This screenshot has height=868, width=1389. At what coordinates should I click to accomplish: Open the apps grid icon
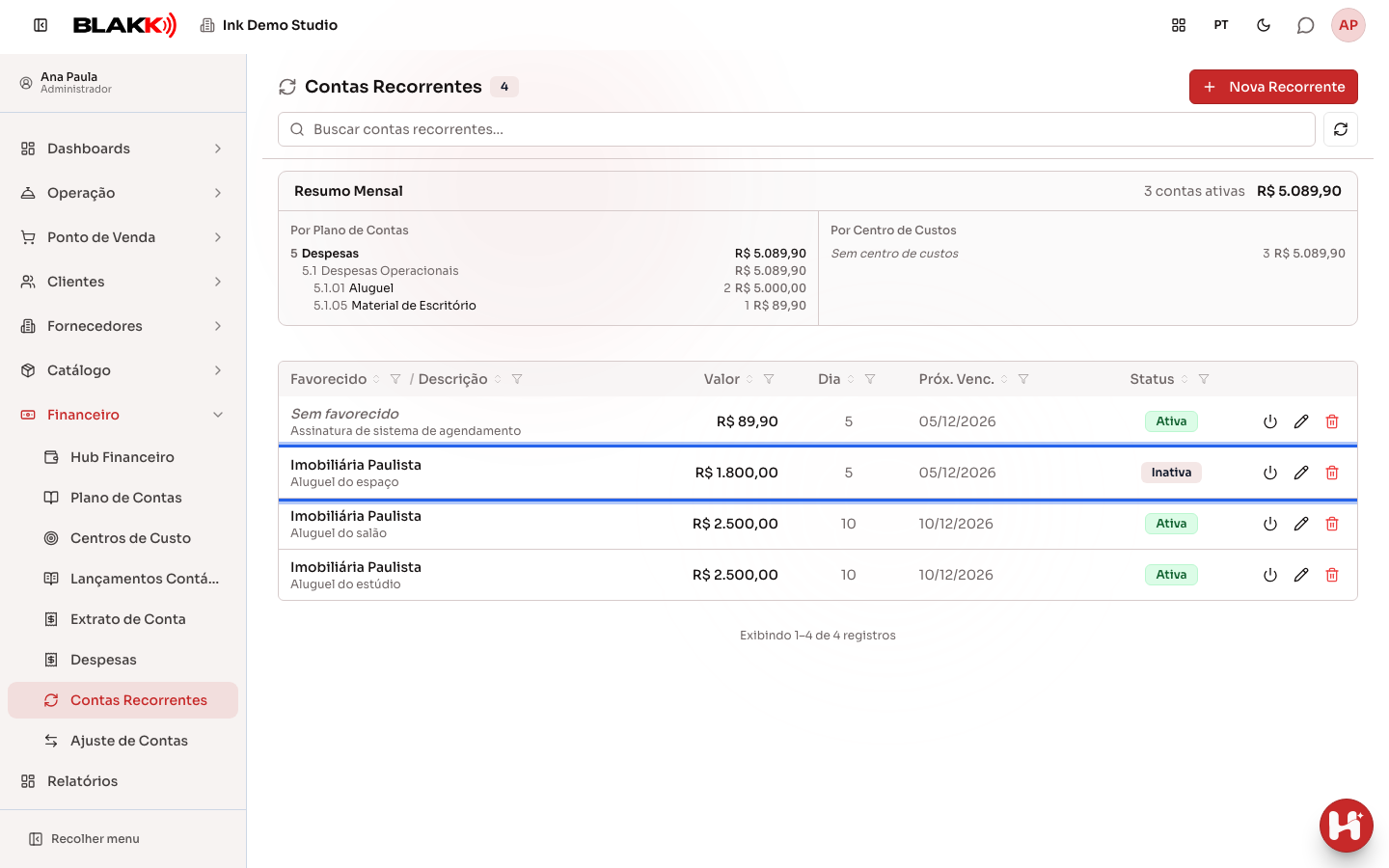(1179, 25)
